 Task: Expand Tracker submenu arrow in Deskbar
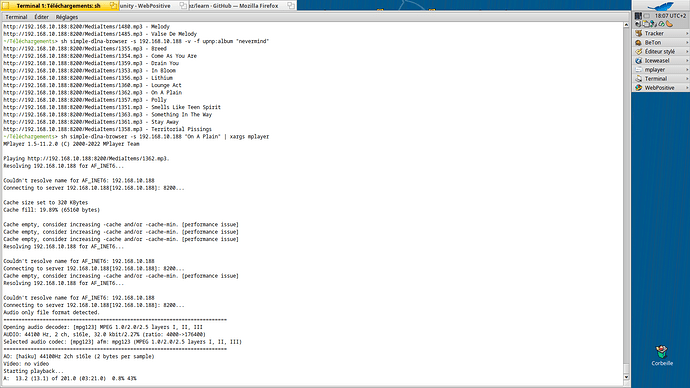686,33
